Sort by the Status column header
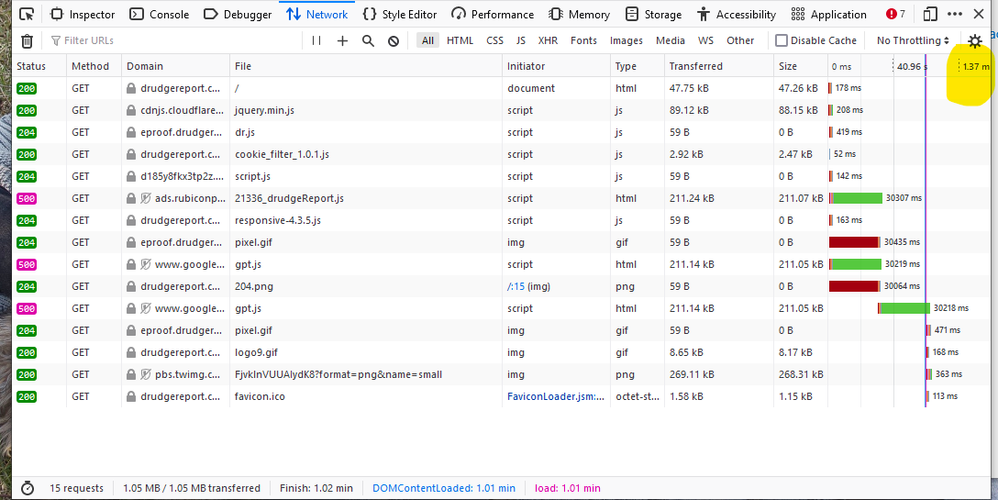The height and width of the screenshot is (500, 998). (39, 66)
